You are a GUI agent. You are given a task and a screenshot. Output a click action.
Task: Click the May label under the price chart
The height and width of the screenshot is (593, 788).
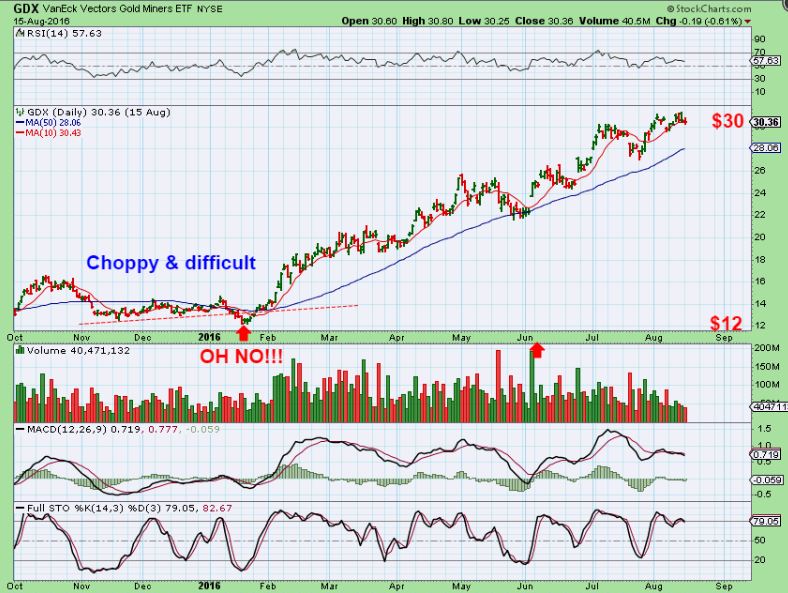pos(461,337)
